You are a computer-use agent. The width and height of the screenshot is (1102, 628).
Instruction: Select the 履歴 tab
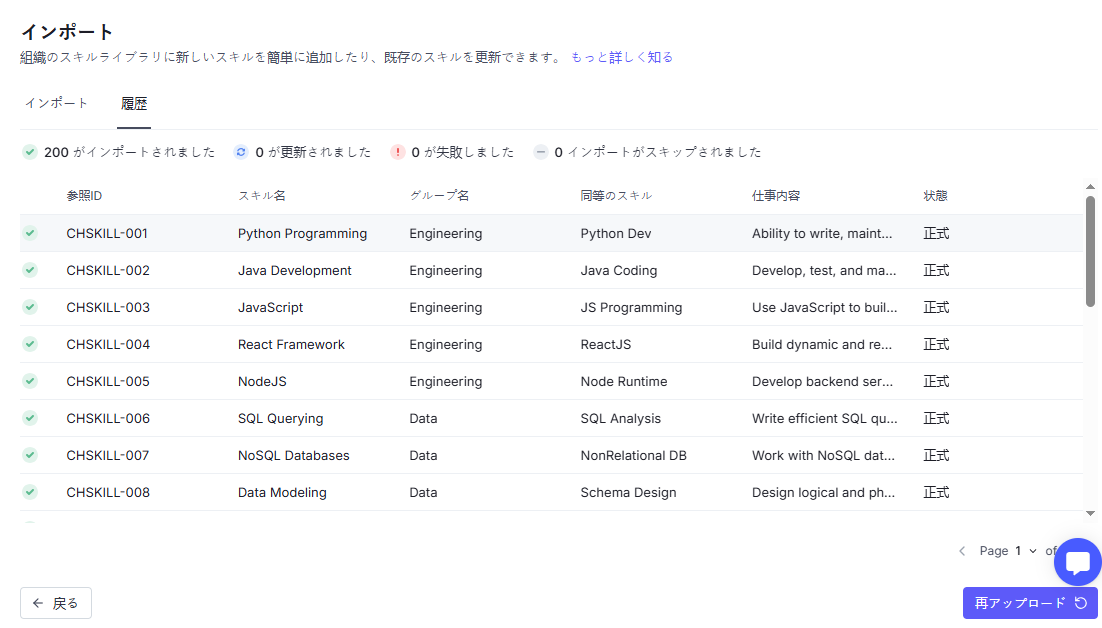134,103
